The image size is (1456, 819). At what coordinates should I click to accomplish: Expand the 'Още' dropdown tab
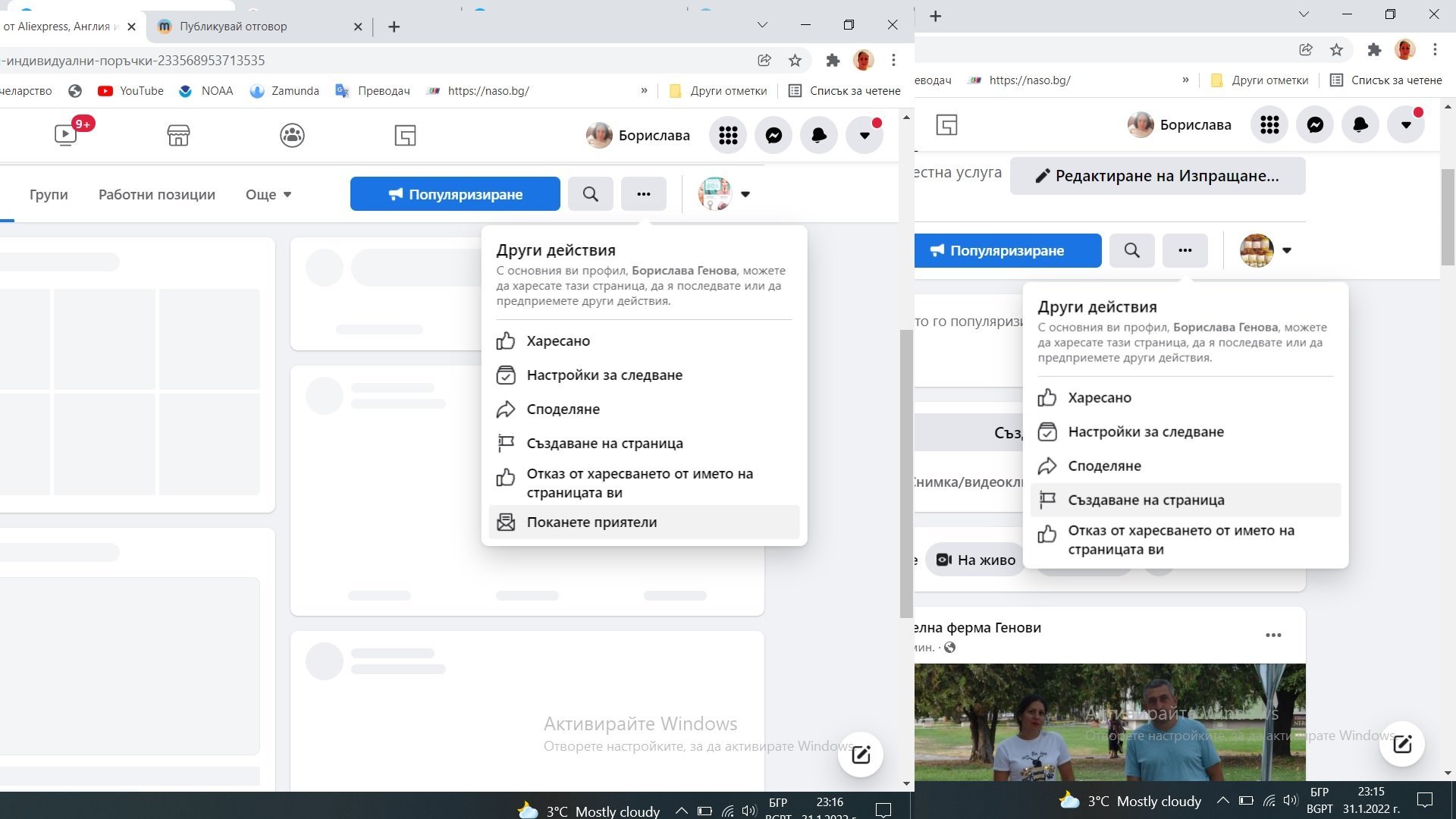pyautogui.click(x=268, y=195)
